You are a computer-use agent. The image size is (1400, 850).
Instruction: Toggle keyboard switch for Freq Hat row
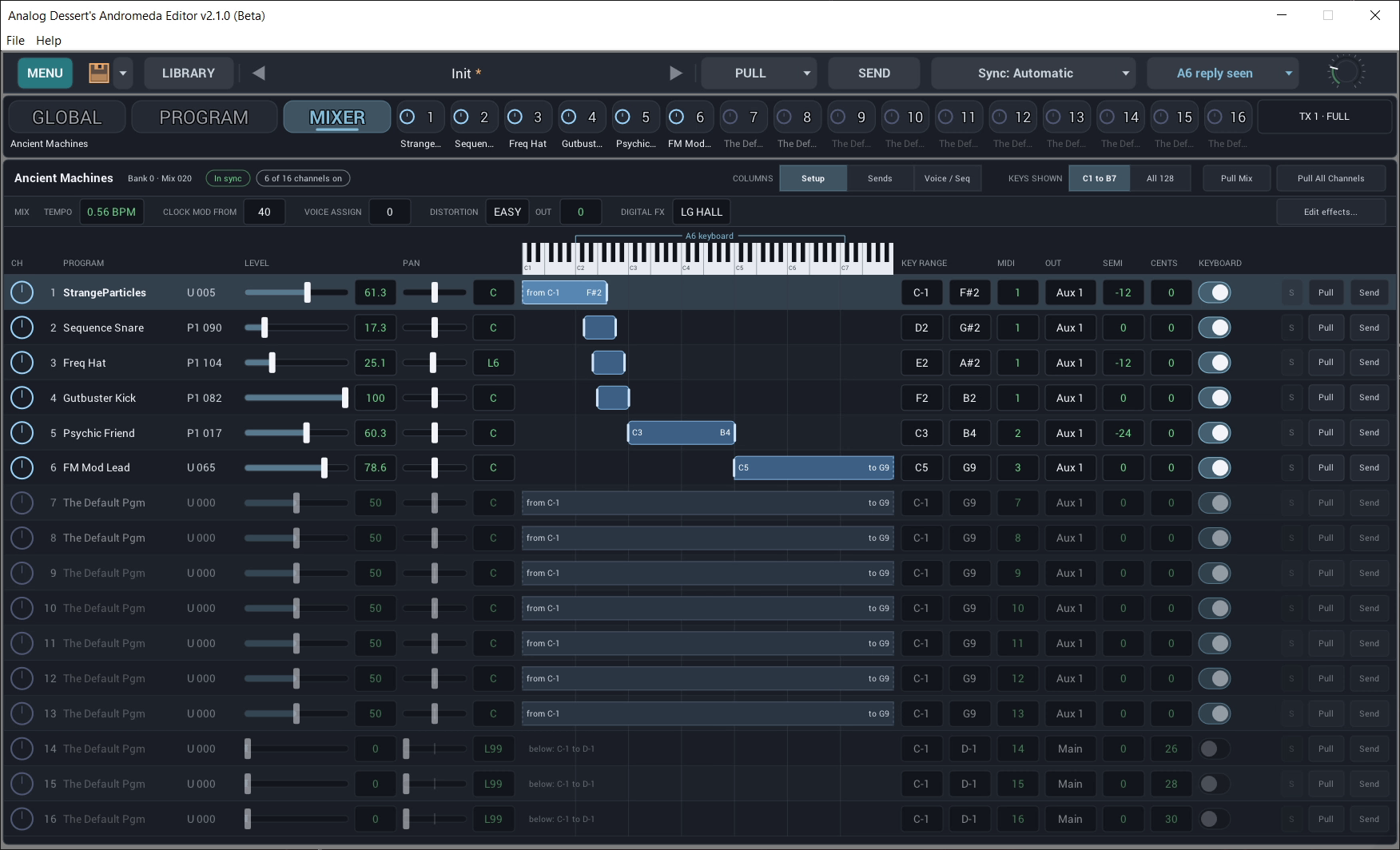1215,363
